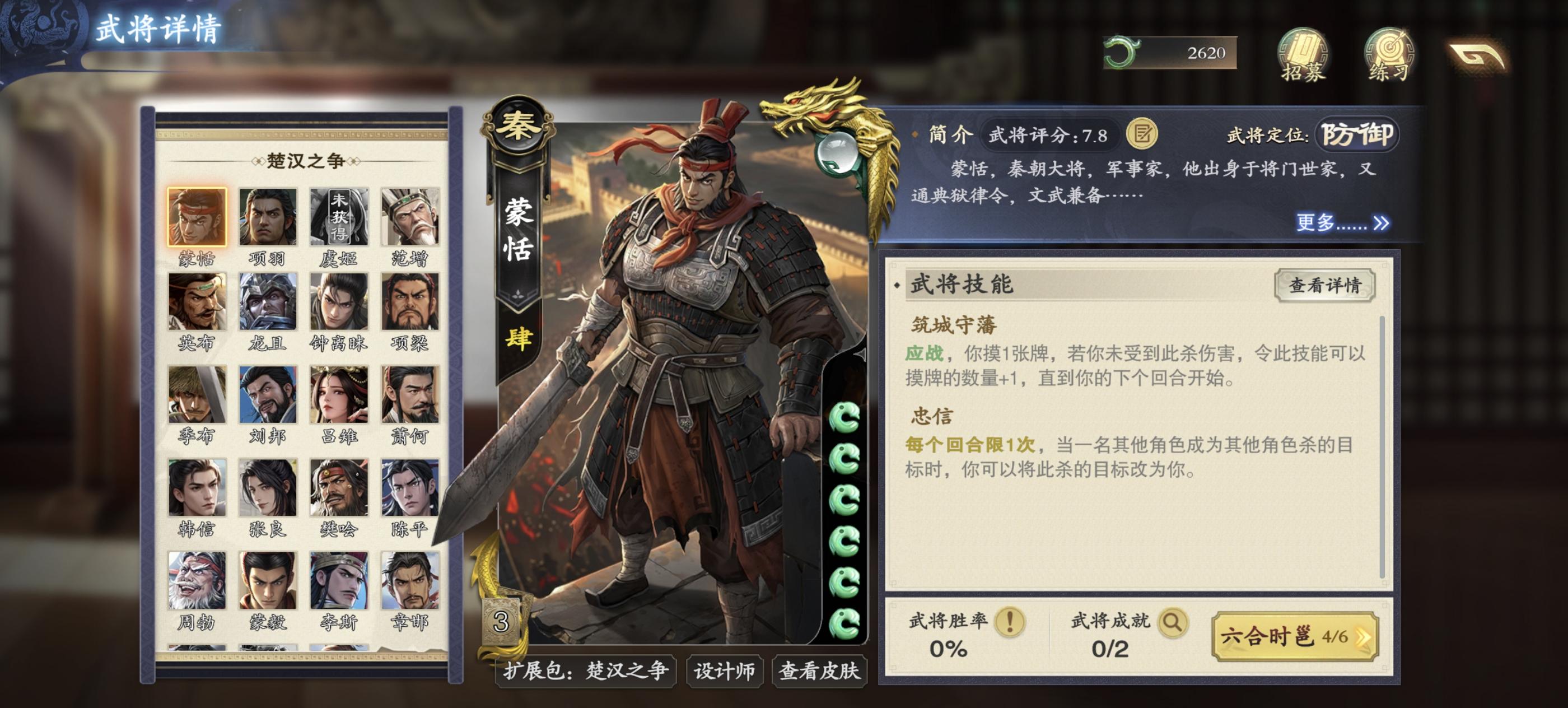Select the 刘邦 general portrait
Screen dimensions: 1568x708
pos(267,405)
